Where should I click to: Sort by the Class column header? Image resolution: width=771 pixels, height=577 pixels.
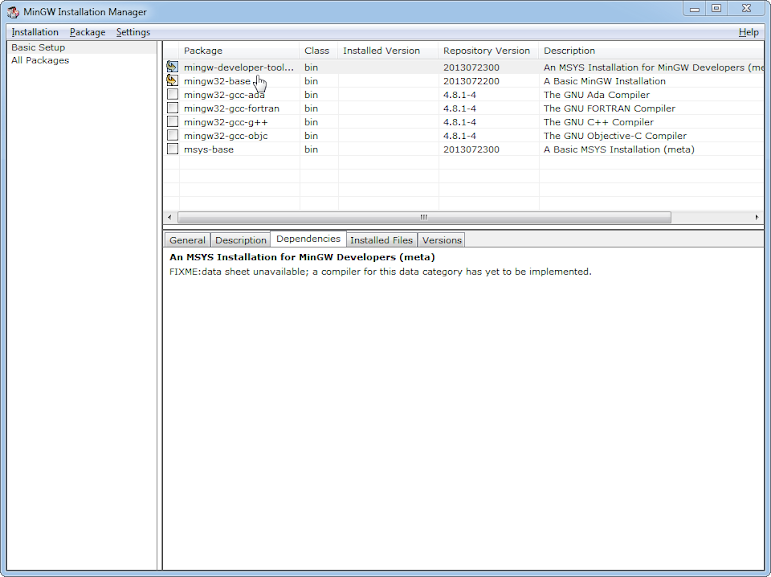[x=319, y=51]
